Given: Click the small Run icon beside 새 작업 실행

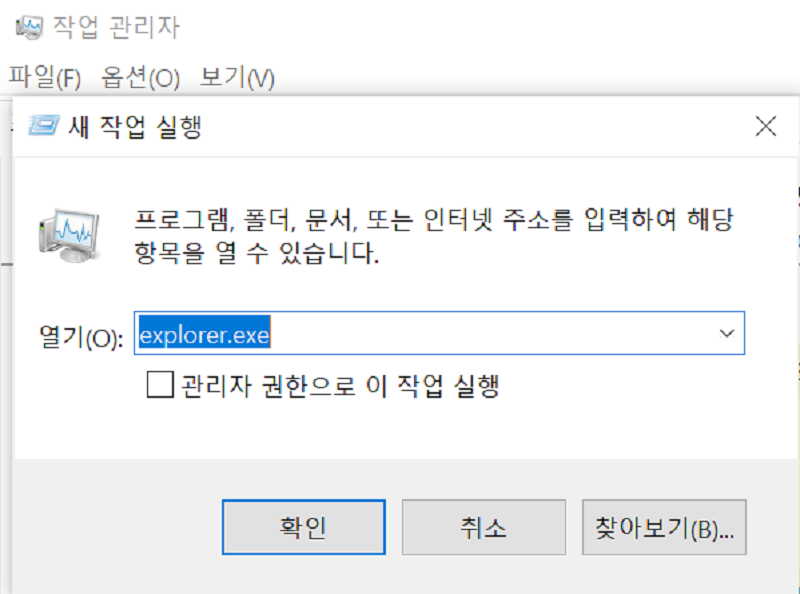Looking at the screenshot, I should (x=43, y=126).
